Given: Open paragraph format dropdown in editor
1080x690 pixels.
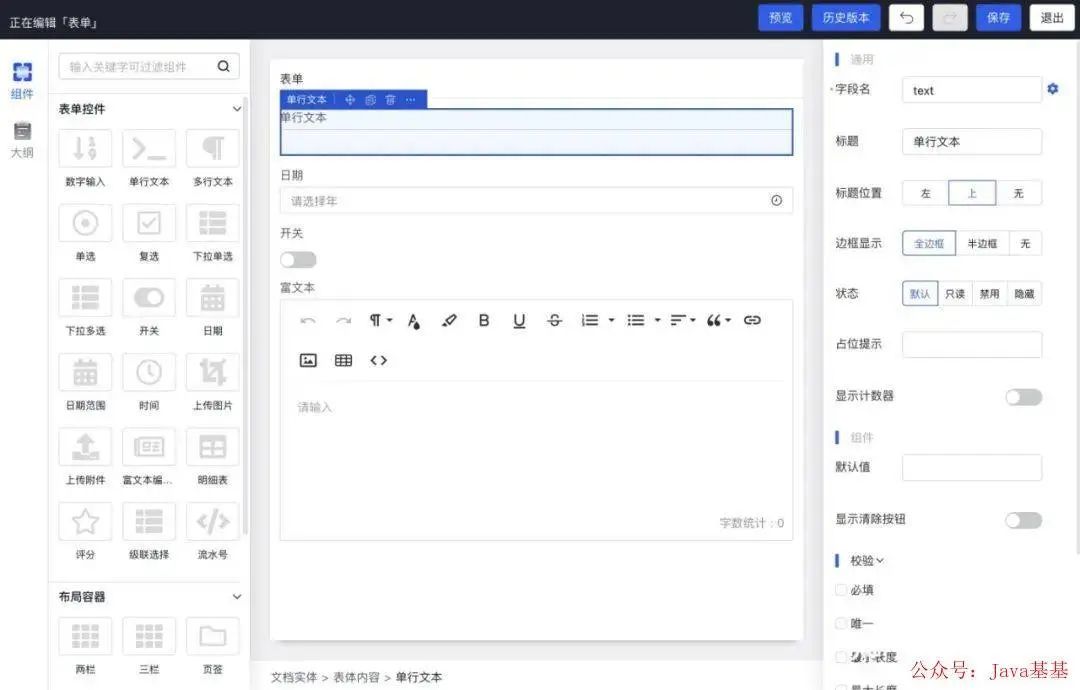Looking at the screenshot, I should point(380,320).
